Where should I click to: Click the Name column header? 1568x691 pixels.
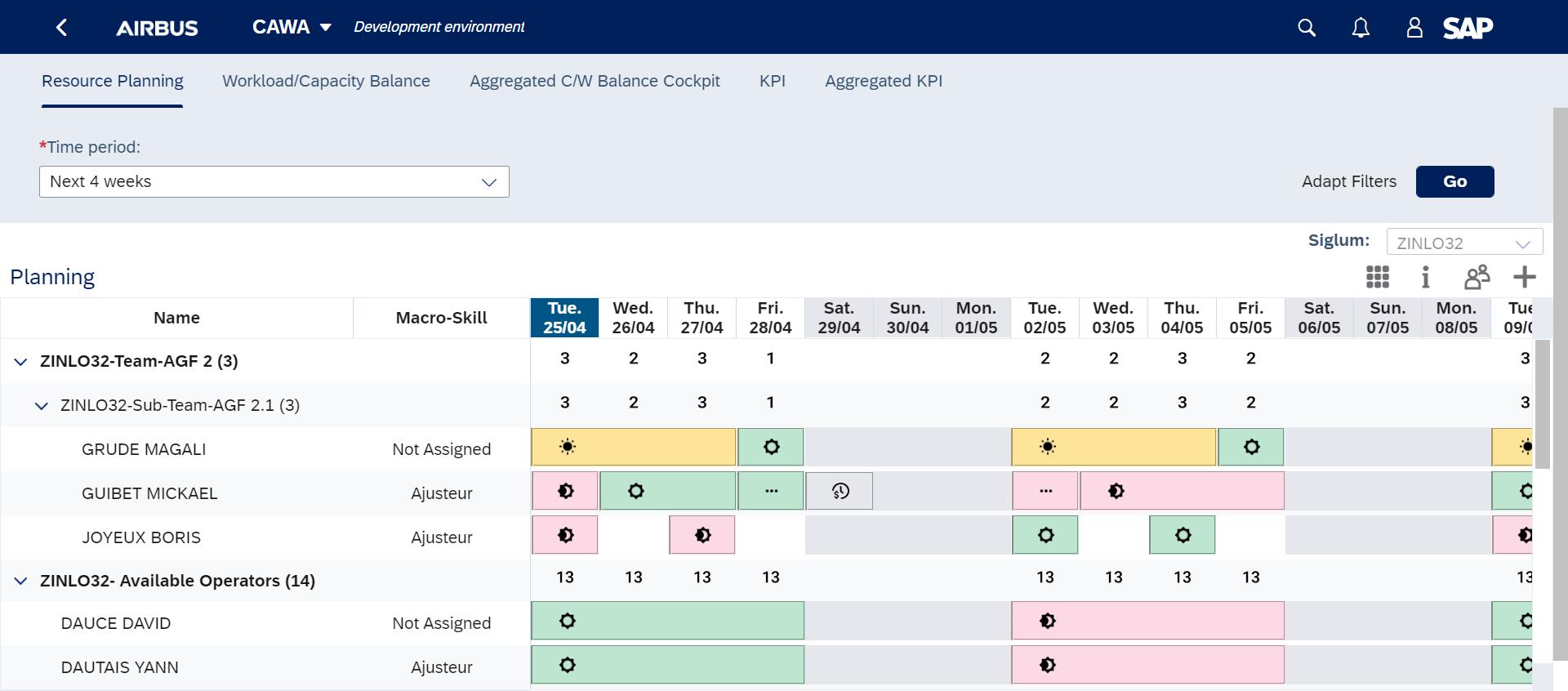tap(176, 318)
